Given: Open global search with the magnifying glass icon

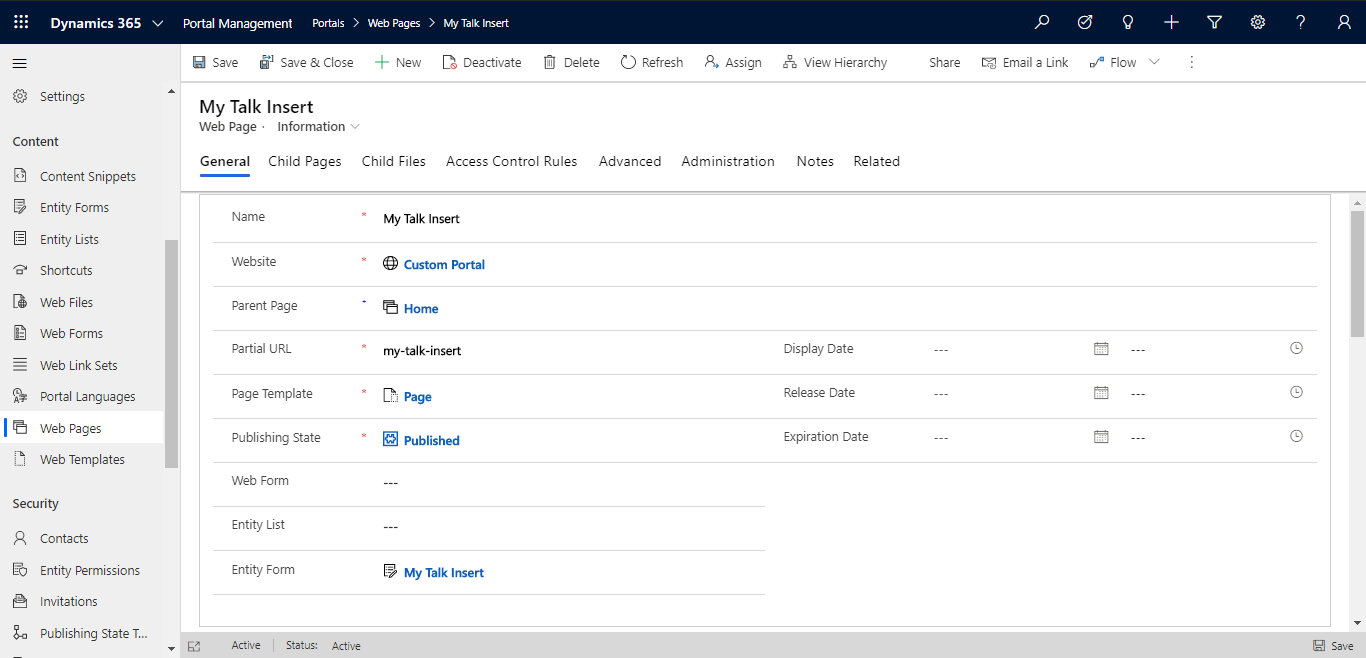Looking at the screenshot, I should point(1042,21).
